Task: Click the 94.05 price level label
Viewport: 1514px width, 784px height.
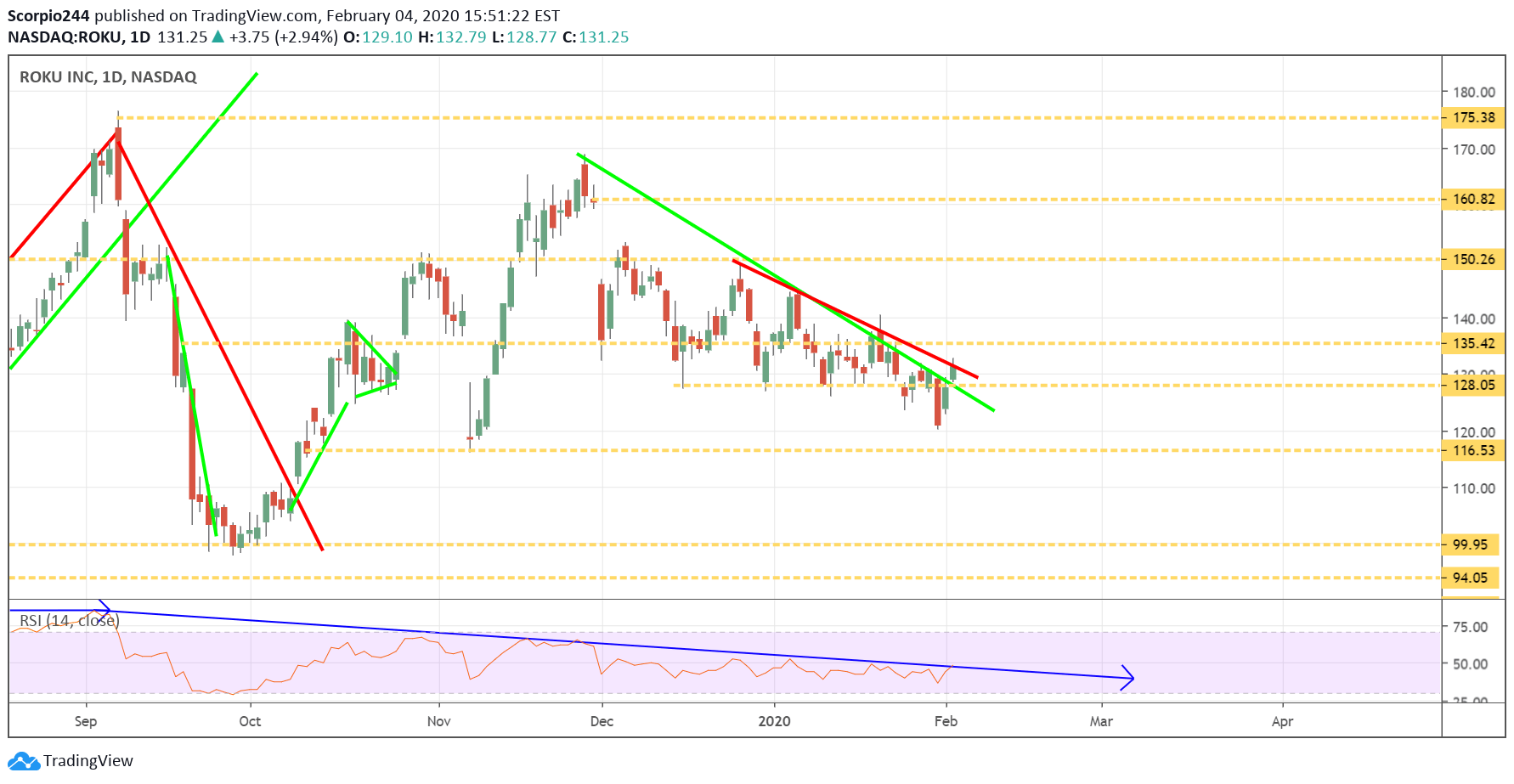Action: (1470, 578)
